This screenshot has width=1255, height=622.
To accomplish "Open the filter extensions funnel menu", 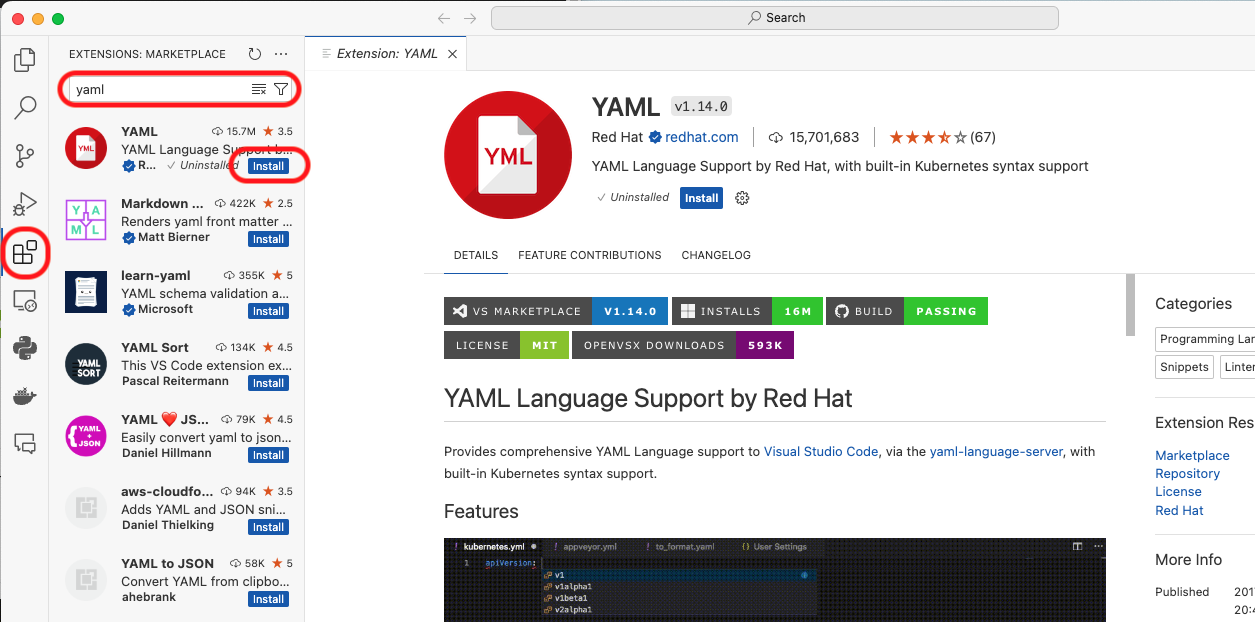I will tap(281, 89).
